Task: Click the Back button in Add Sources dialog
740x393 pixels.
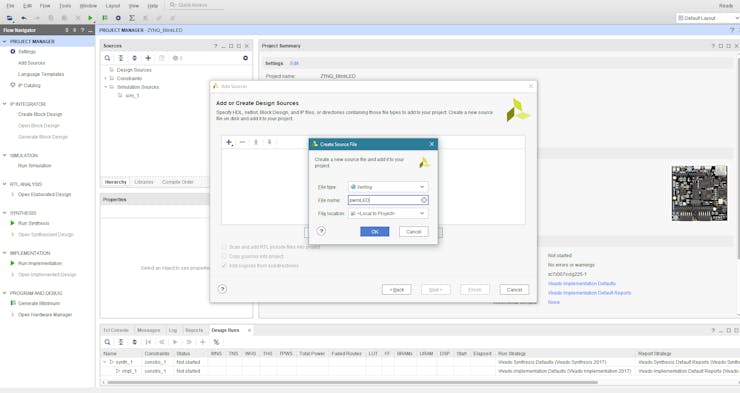Action: (396, 290)
